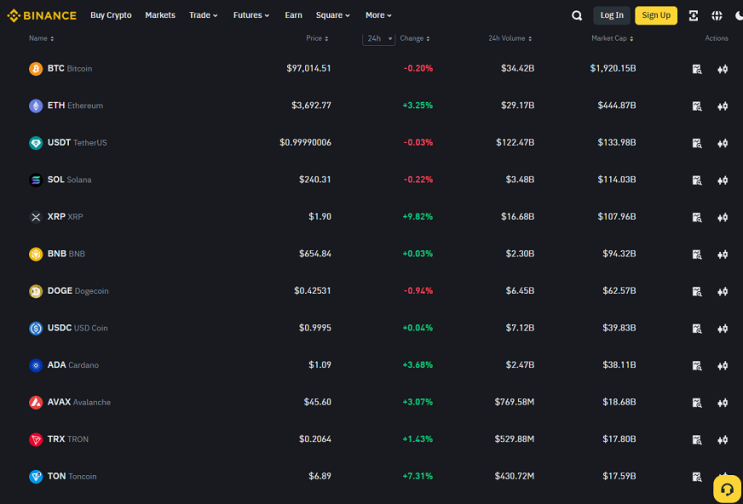The image size is (743, 504).
Task: Select AVAX volume $769.58M
Action: pos(515,402)
